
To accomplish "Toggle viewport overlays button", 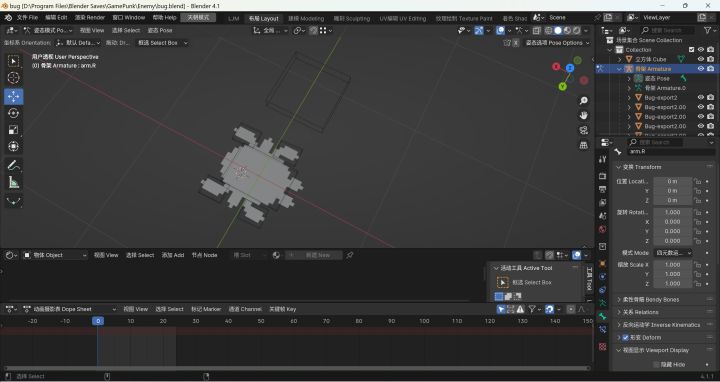I will 501,30.
